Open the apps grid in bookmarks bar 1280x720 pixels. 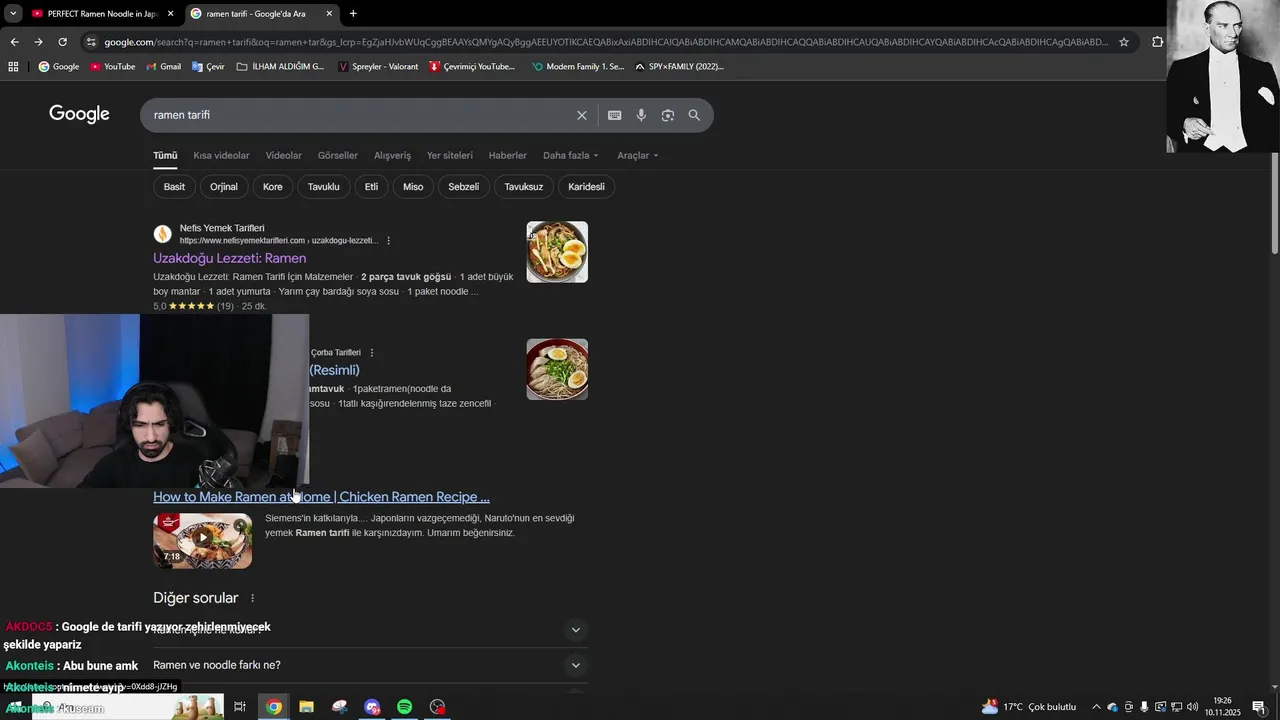13,66
